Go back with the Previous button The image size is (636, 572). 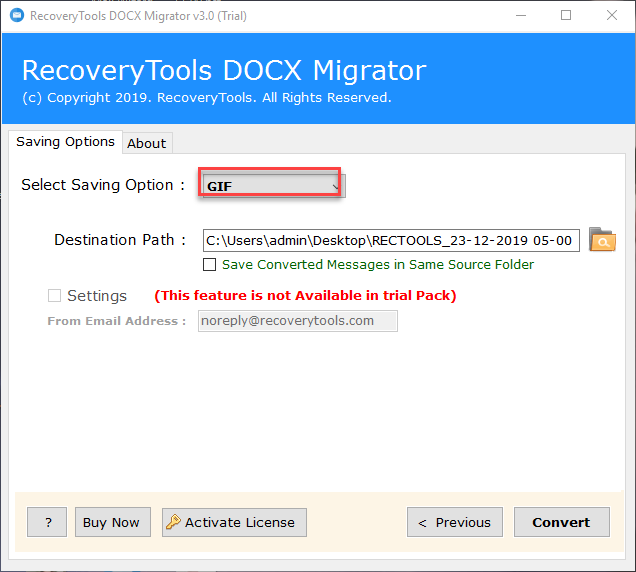click(455, 522)
